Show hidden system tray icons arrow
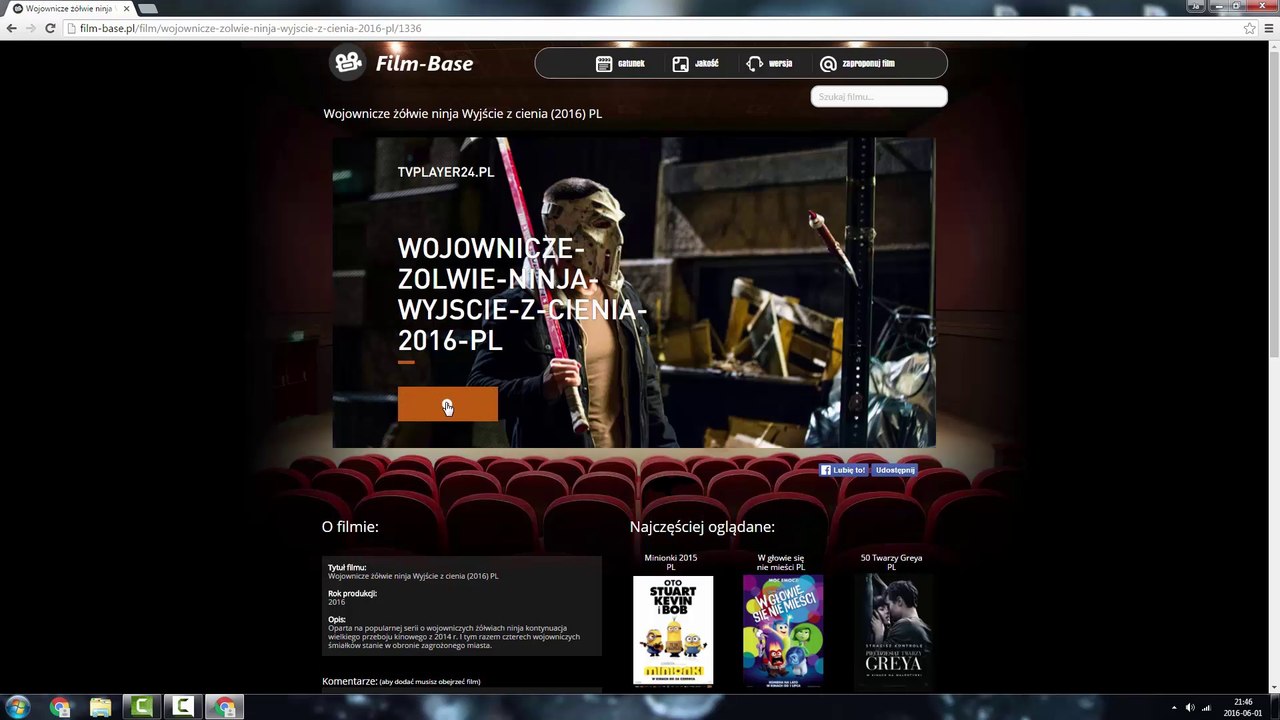This screenshot has width=1280, height=720. click(x=1173, y=708)
